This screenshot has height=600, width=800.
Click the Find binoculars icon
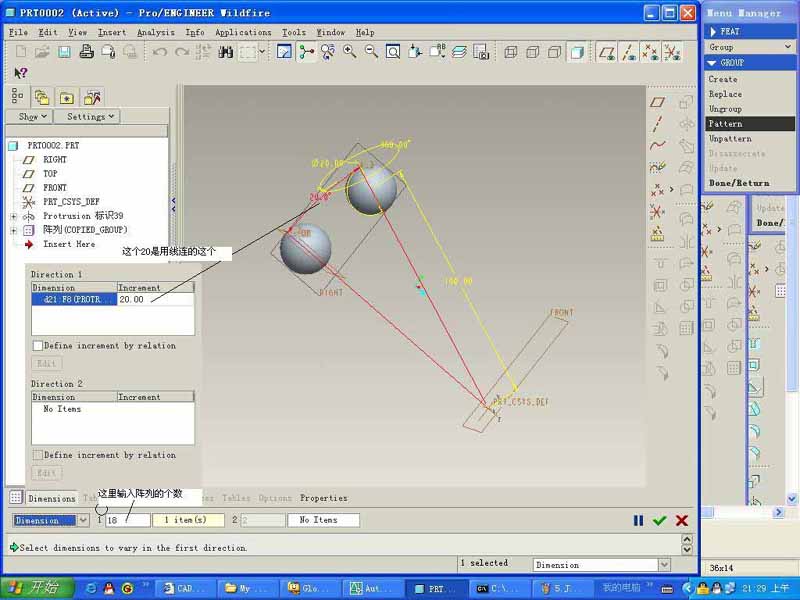226,52
